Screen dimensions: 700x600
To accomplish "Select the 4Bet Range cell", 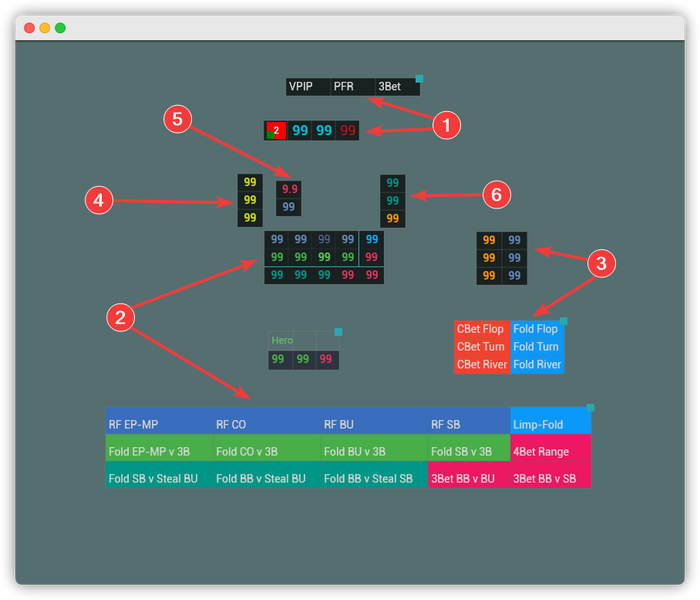I will (551, 448).
